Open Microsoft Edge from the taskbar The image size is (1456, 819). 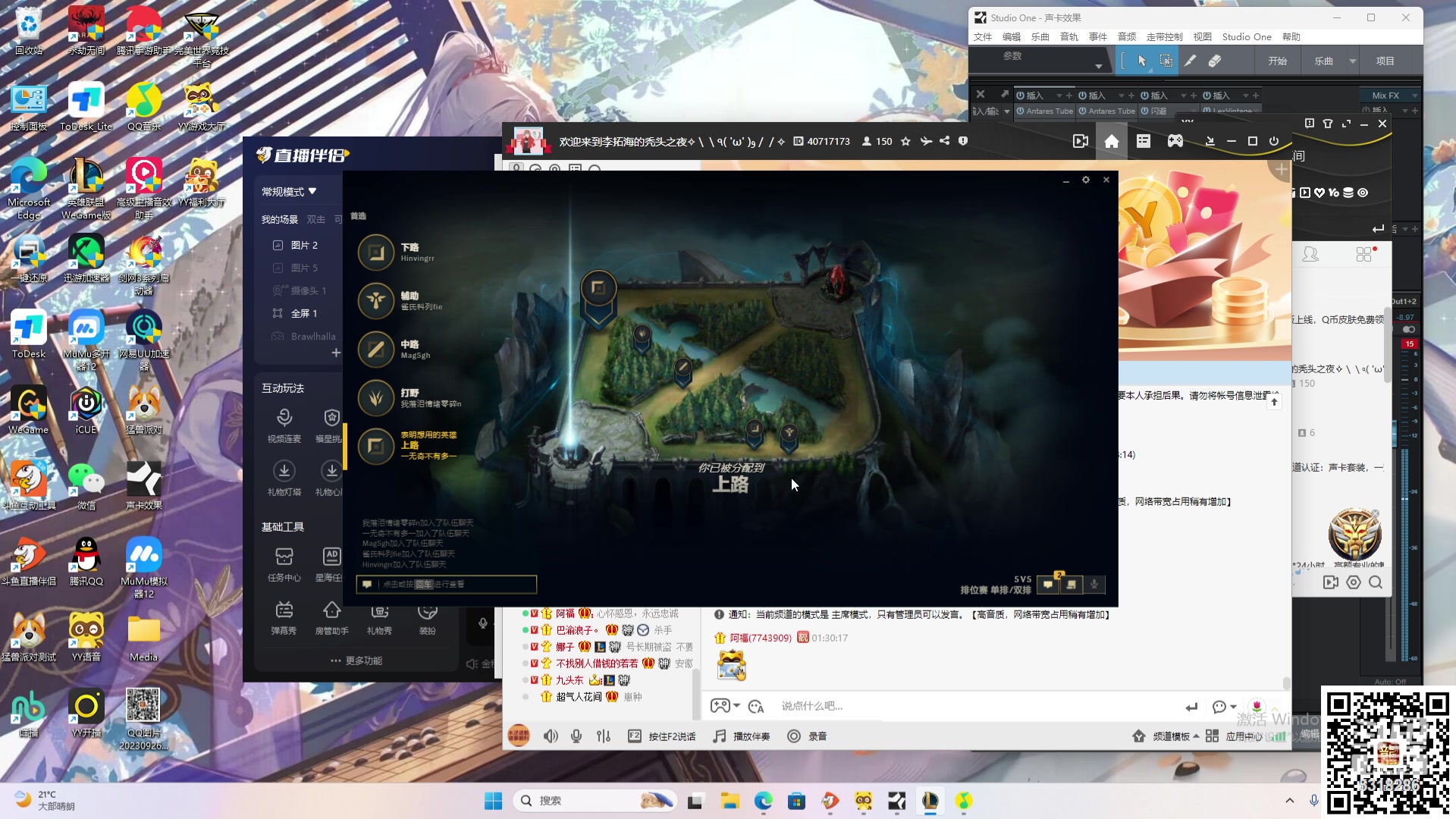pos(763,801)
